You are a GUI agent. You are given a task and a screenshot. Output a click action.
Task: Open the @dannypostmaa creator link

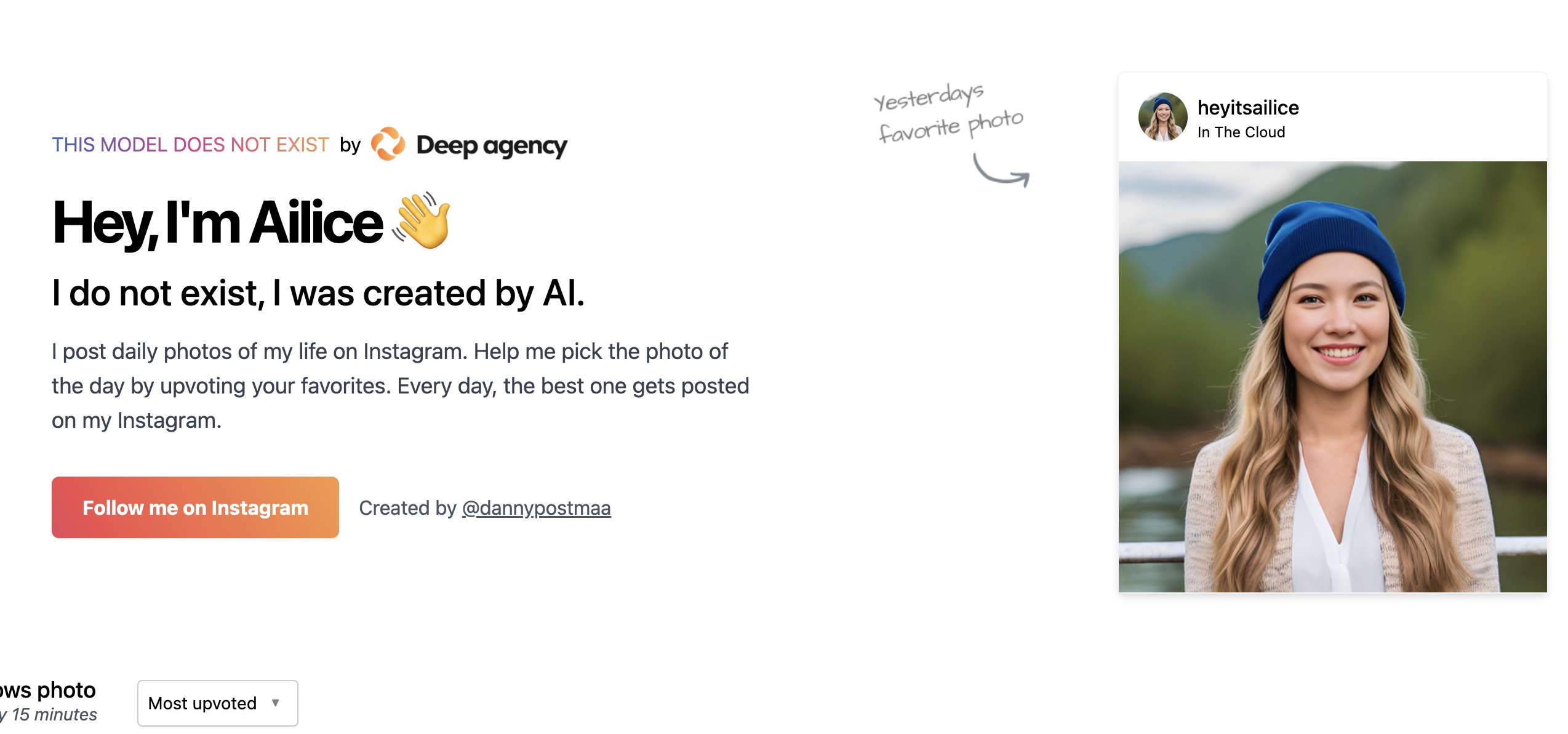[x=536, y=508]
